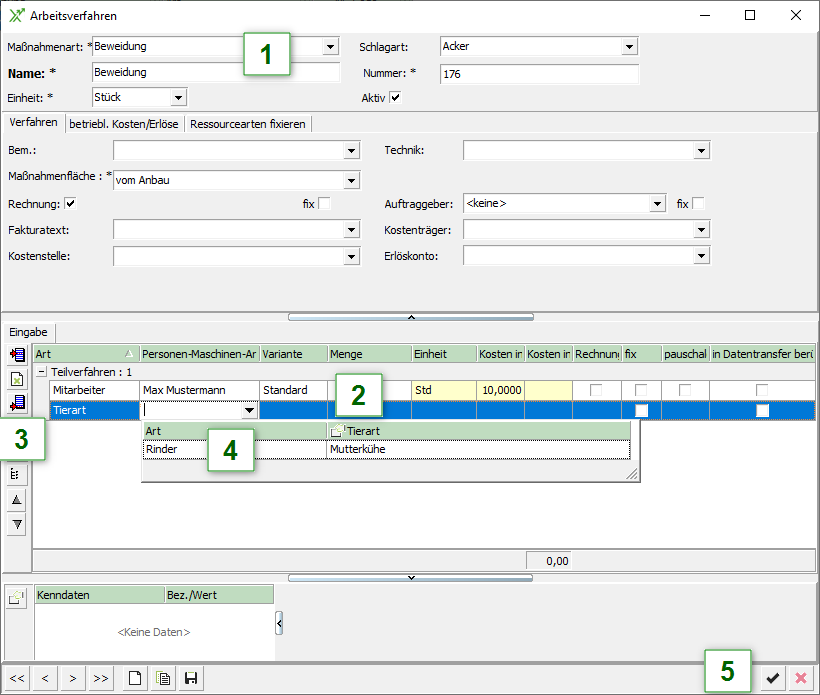
Task: Click the new blank record icon
Action: [135, 678]
